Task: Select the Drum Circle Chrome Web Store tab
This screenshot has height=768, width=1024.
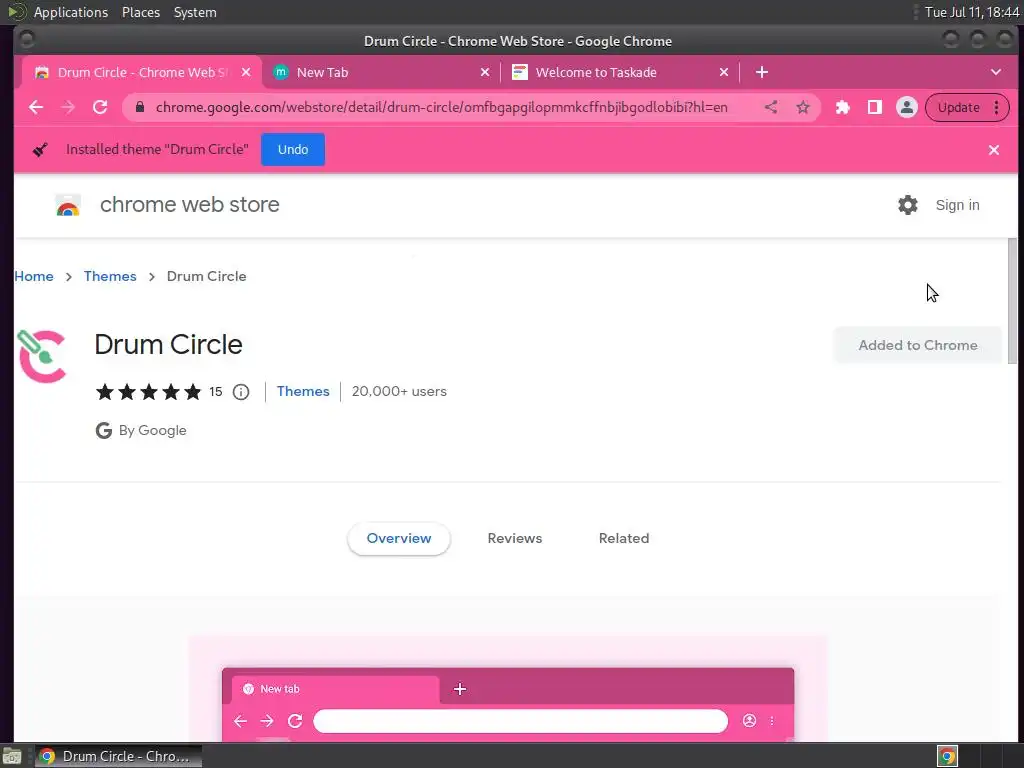Action: click(142, 72)
